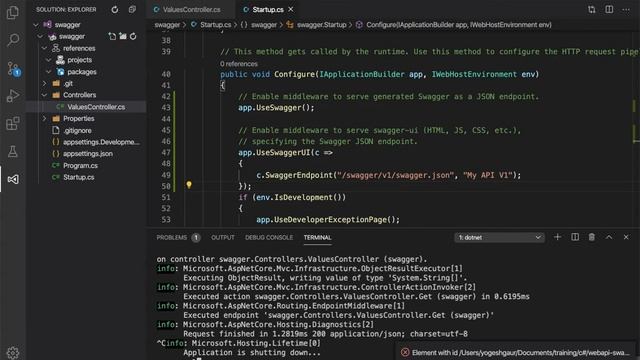Refresh the Solution Explorer
The width and height of the screenshot is (640, 360).
(115, 9)
